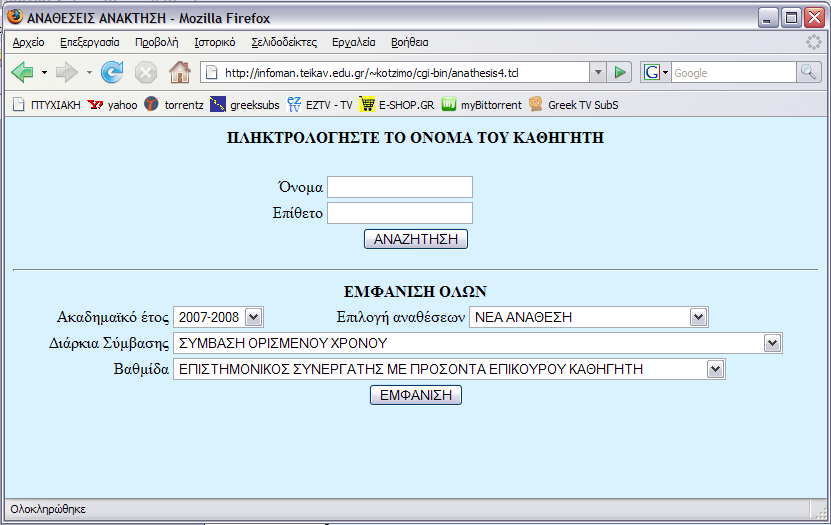Click the page icon in the address bar
Screen dimensions: 831x525
coord(211,73)
